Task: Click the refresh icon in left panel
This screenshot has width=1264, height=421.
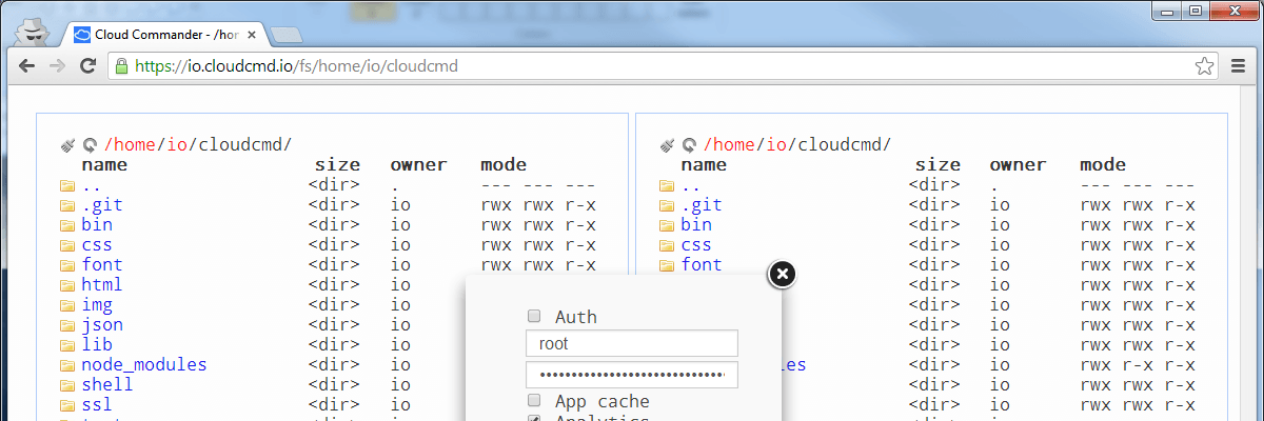Action: point(88,145)
